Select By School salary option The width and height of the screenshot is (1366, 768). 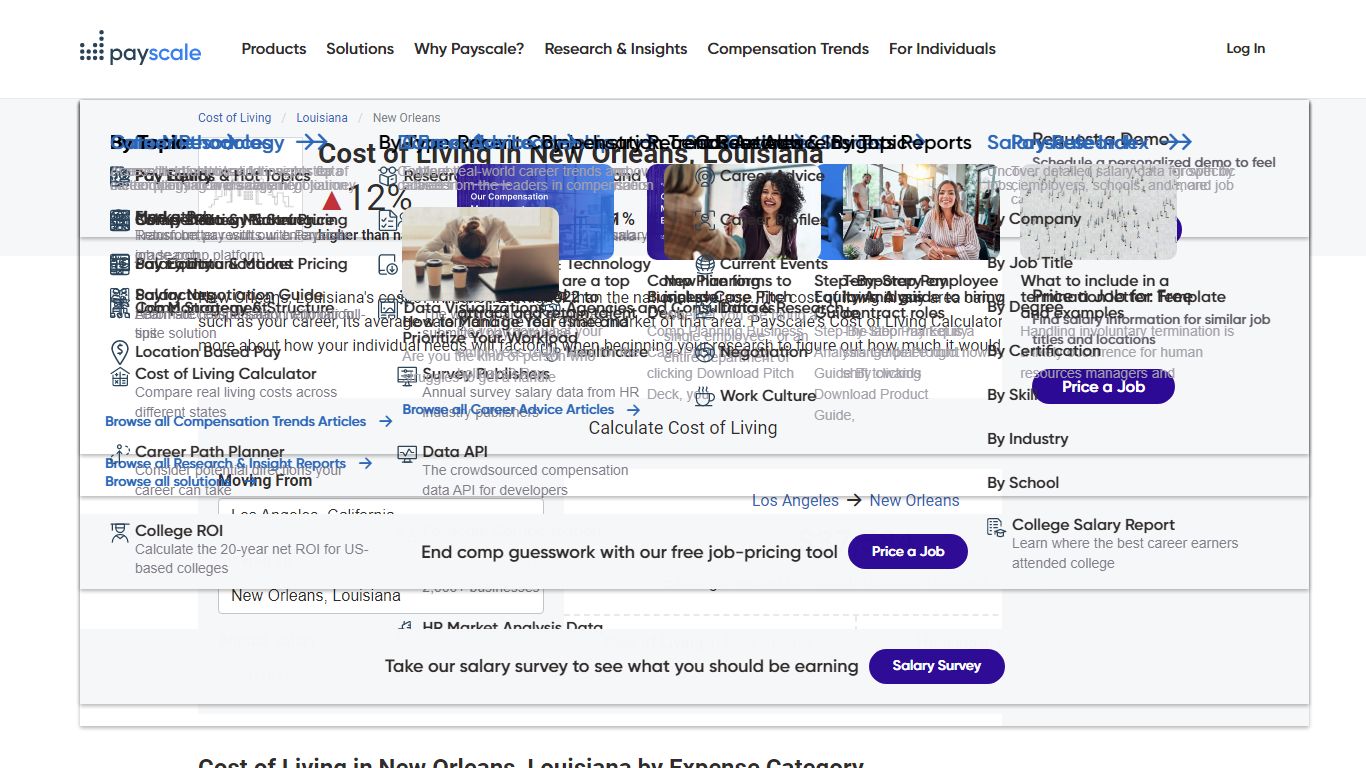pos(1023,483)
